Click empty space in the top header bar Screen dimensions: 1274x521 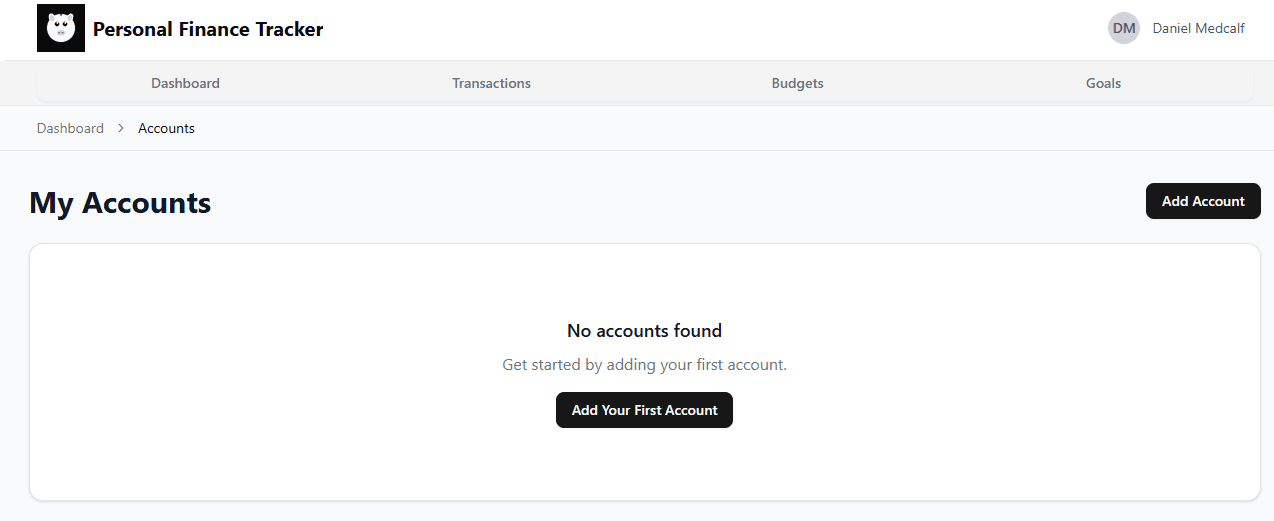point(700,29)
